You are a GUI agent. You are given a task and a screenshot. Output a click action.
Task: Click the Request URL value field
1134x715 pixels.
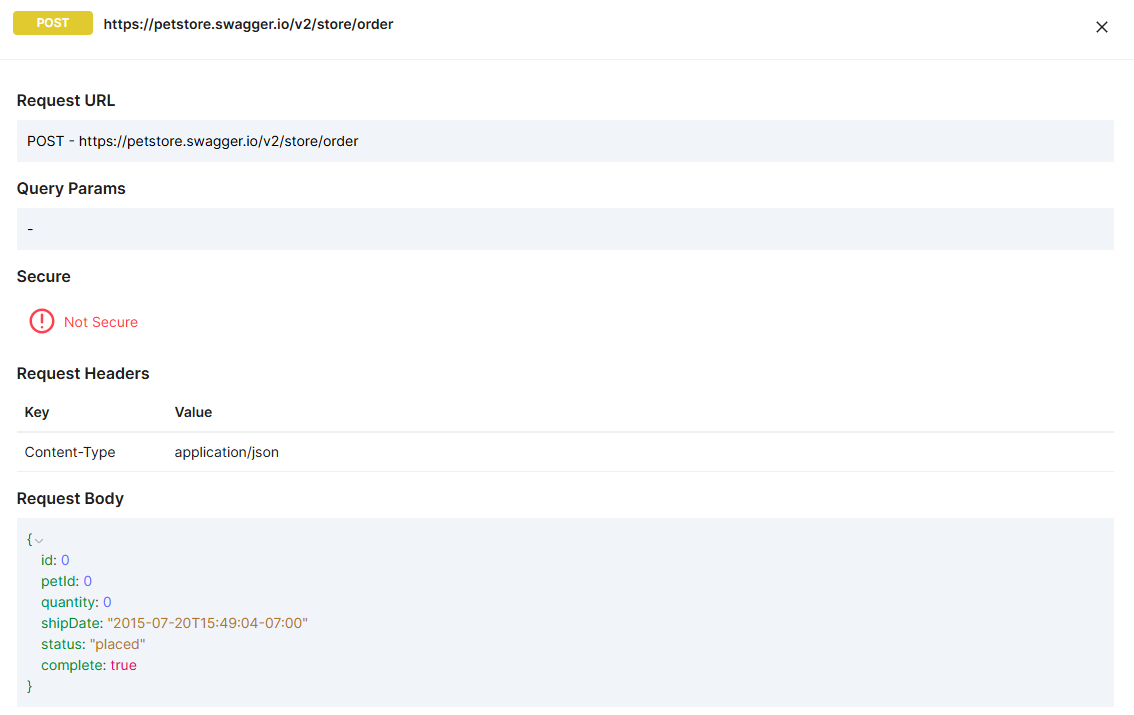pos(565,141)
